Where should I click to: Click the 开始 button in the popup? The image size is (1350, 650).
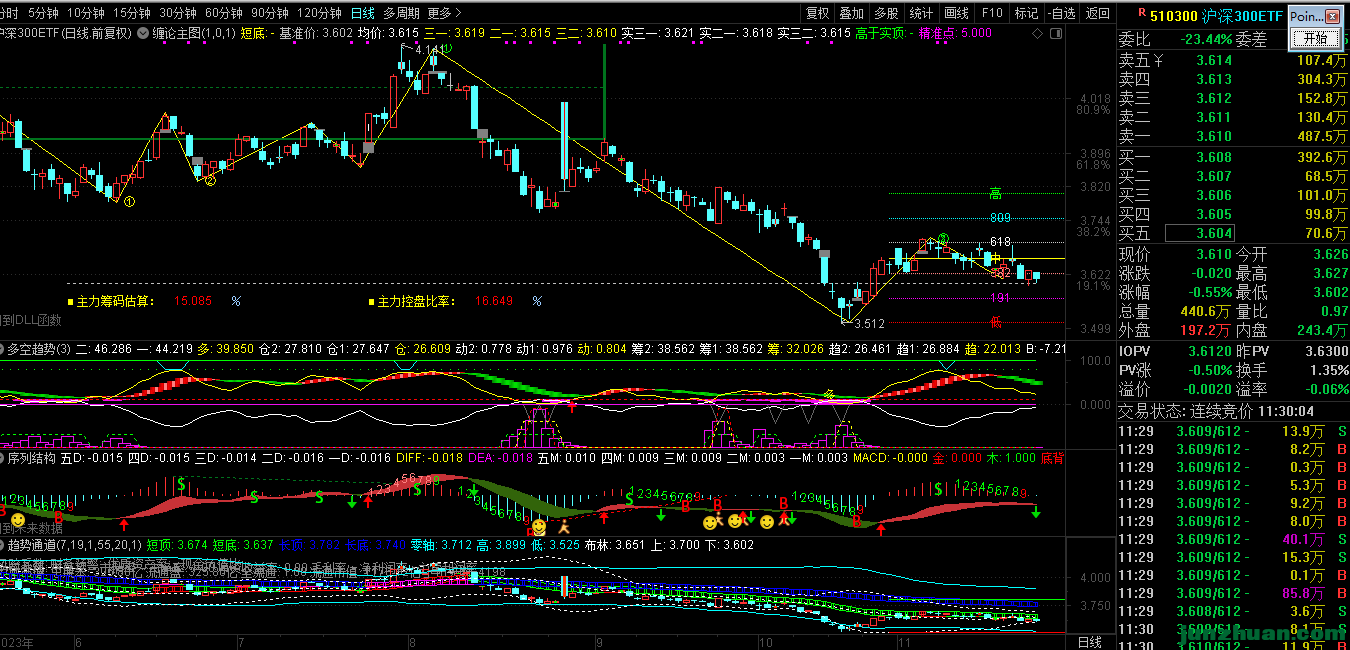[1317, 38]
